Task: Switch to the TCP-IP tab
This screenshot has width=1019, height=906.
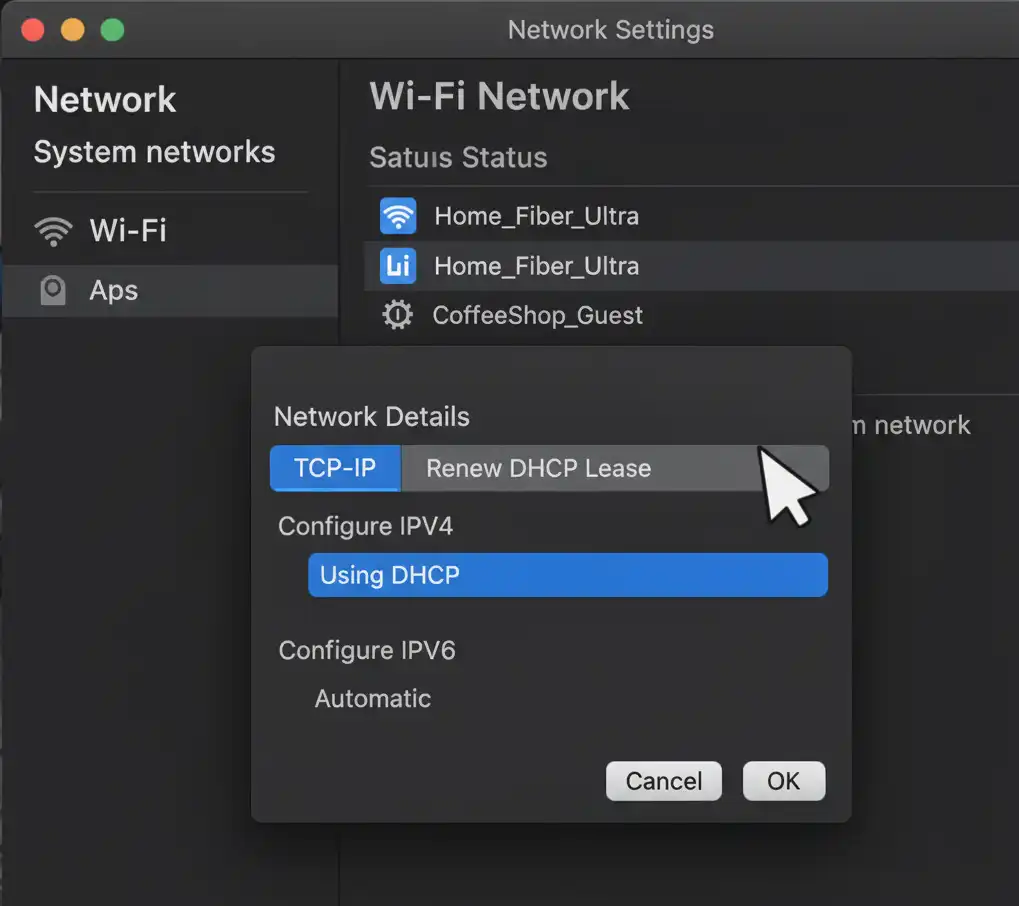Action: [x=335, y=468]
